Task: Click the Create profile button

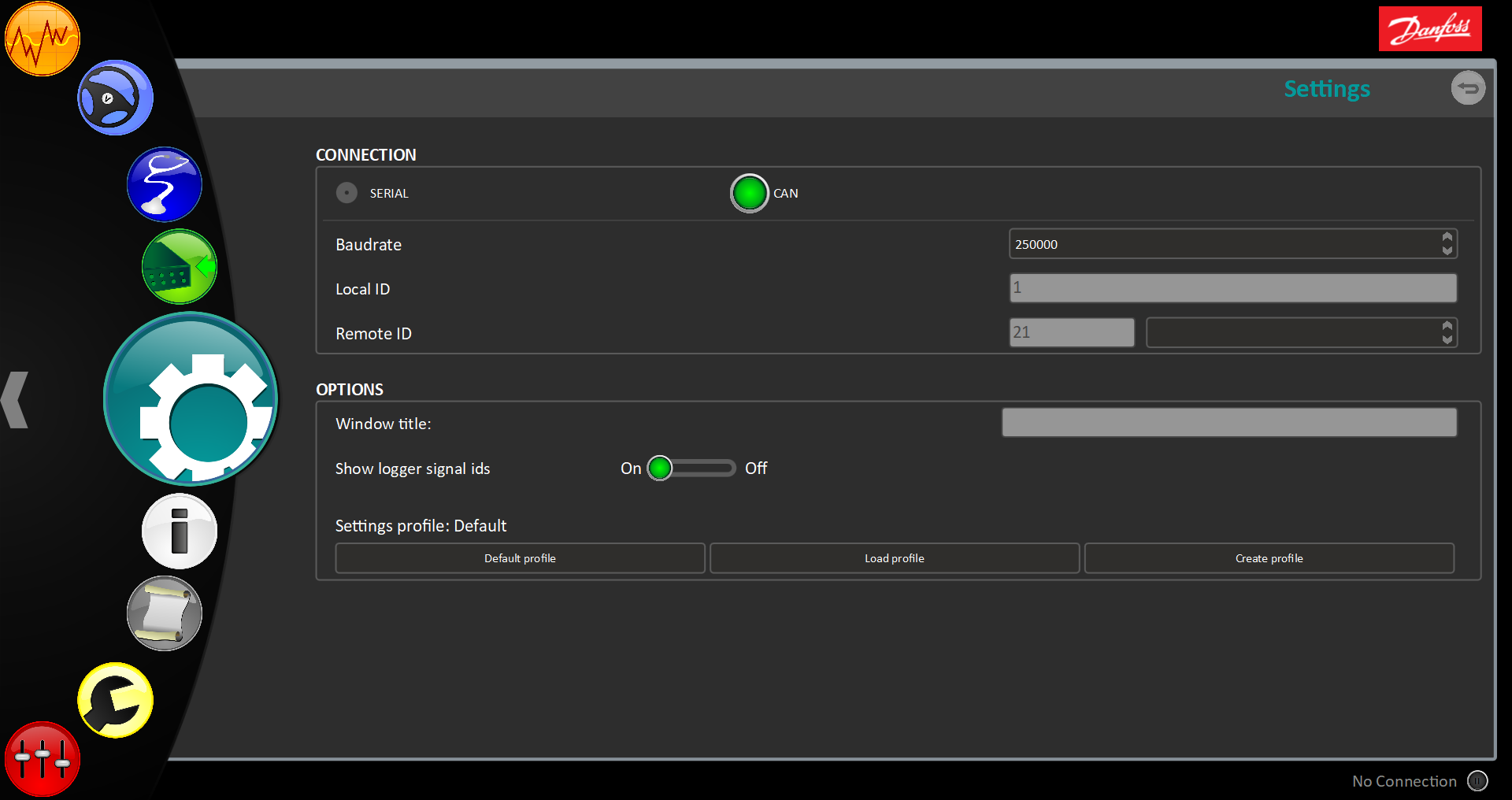Action: pyautogui.click(x=1269, y=558)
